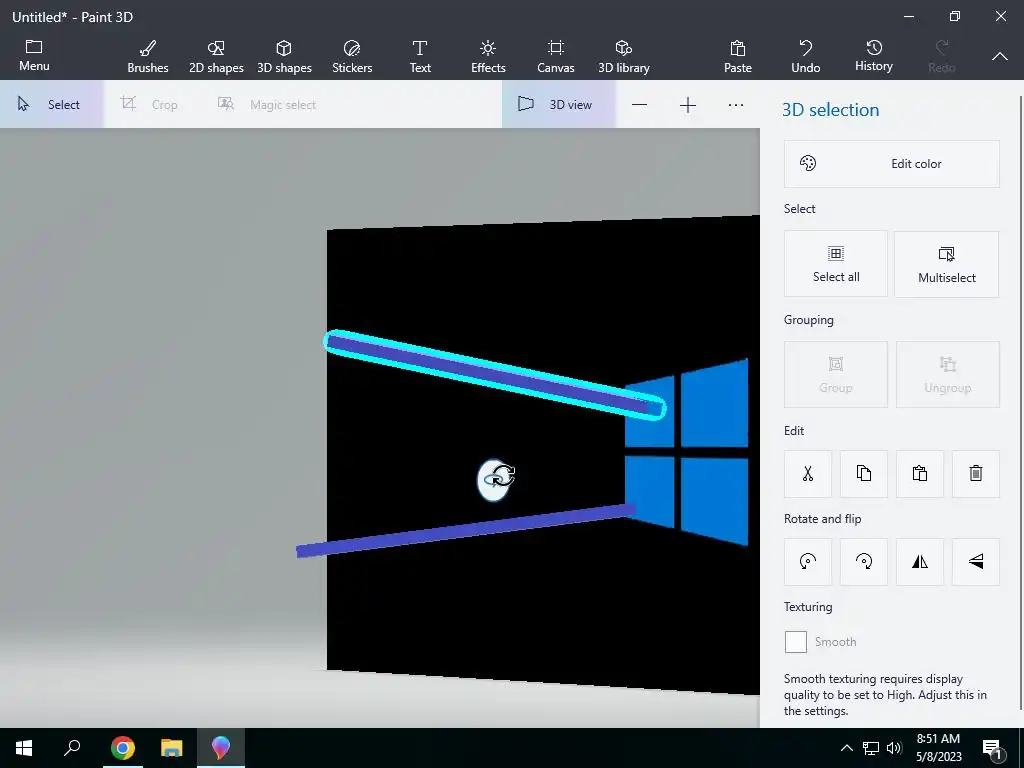1024x768 pixels.
Task: Open the Stickers tab
Action: [352, 56]
